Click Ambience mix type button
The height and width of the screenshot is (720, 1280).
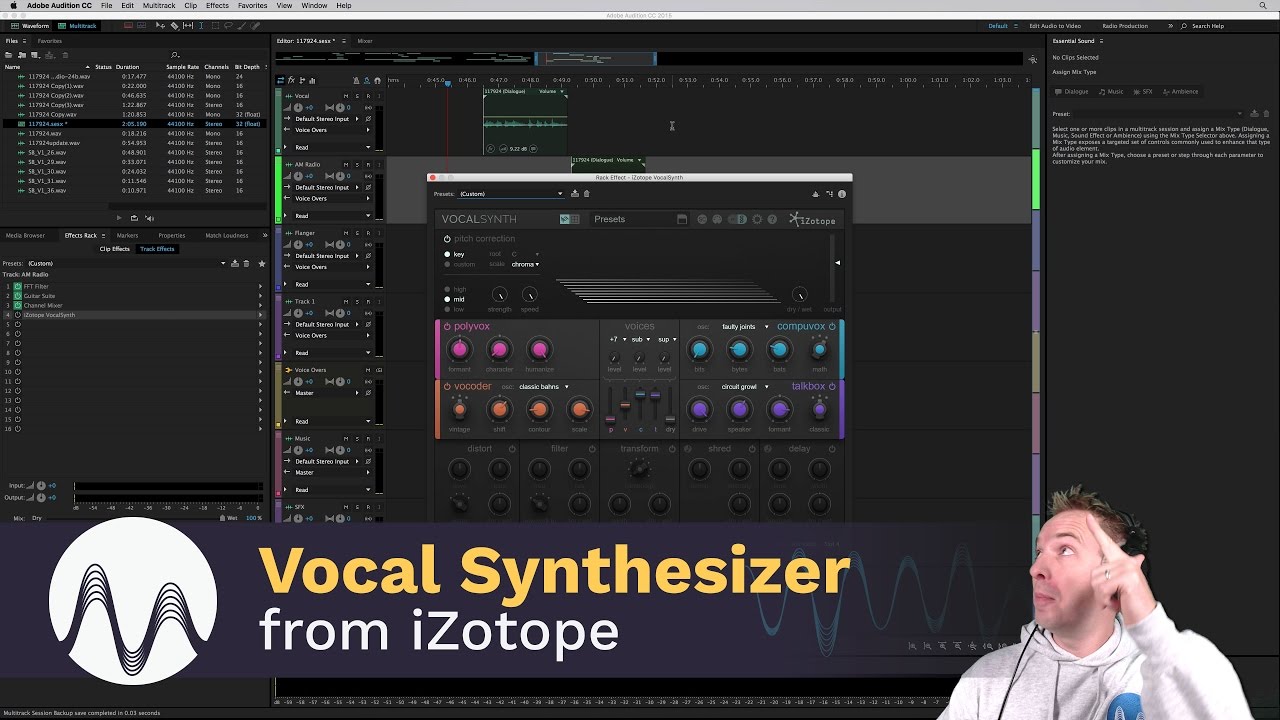click(1180, 92)
